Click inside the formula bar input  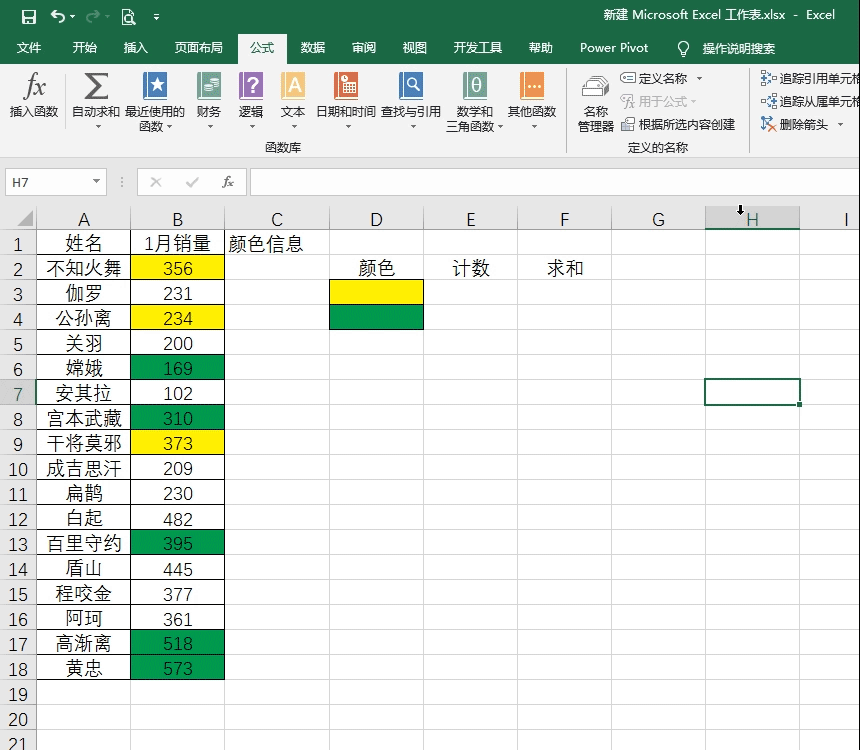pyautogui.click(x=554, y=182)
